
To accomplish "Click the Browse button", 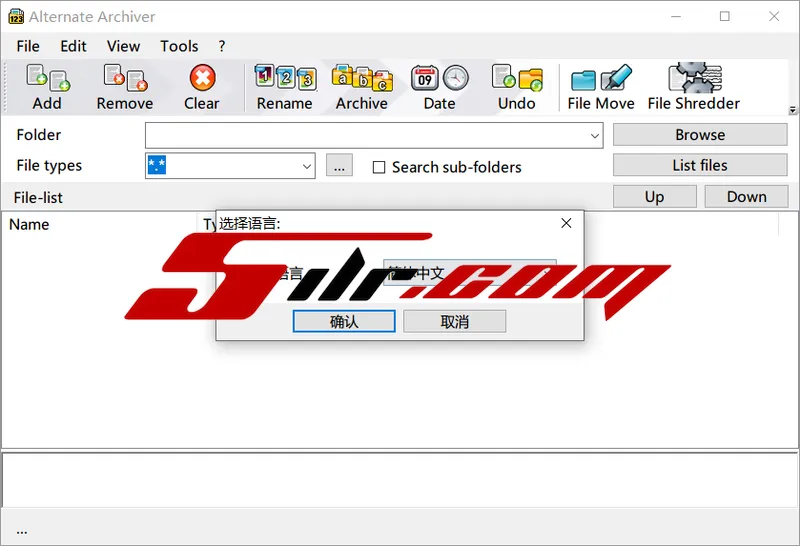I will [700, 135].
